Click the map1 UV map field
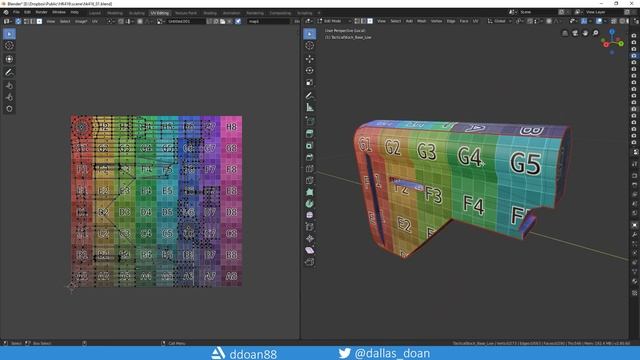 point(269,21)
